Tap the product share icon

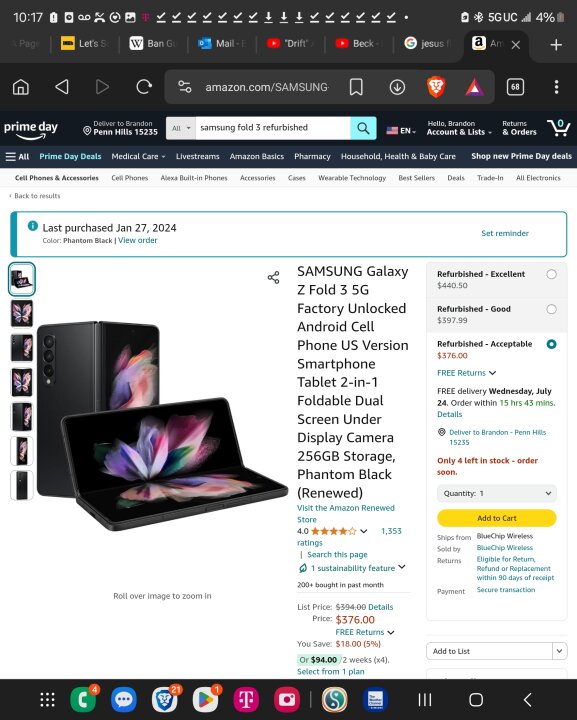click(274, 277)
